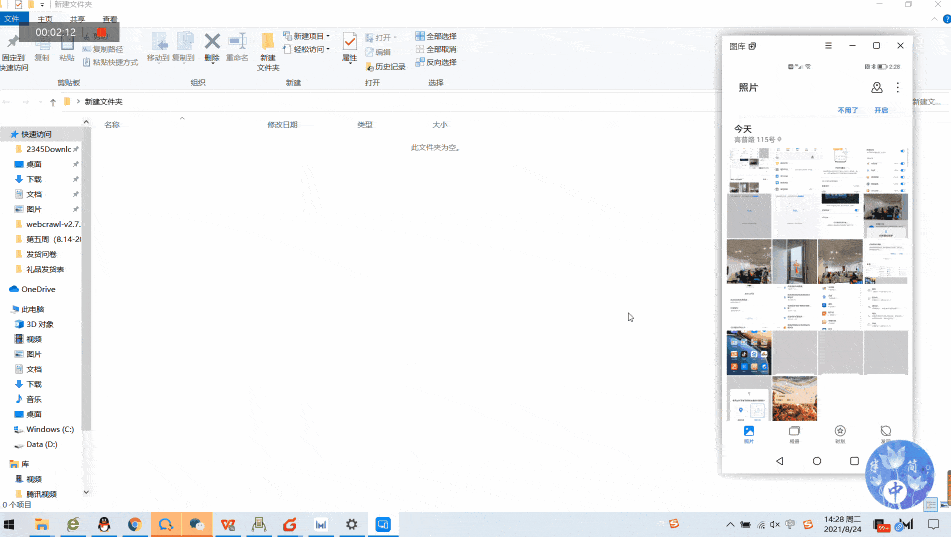Click the Sogou input tray icon
Screen dimensions: 951x537
(x=807, y=525)
